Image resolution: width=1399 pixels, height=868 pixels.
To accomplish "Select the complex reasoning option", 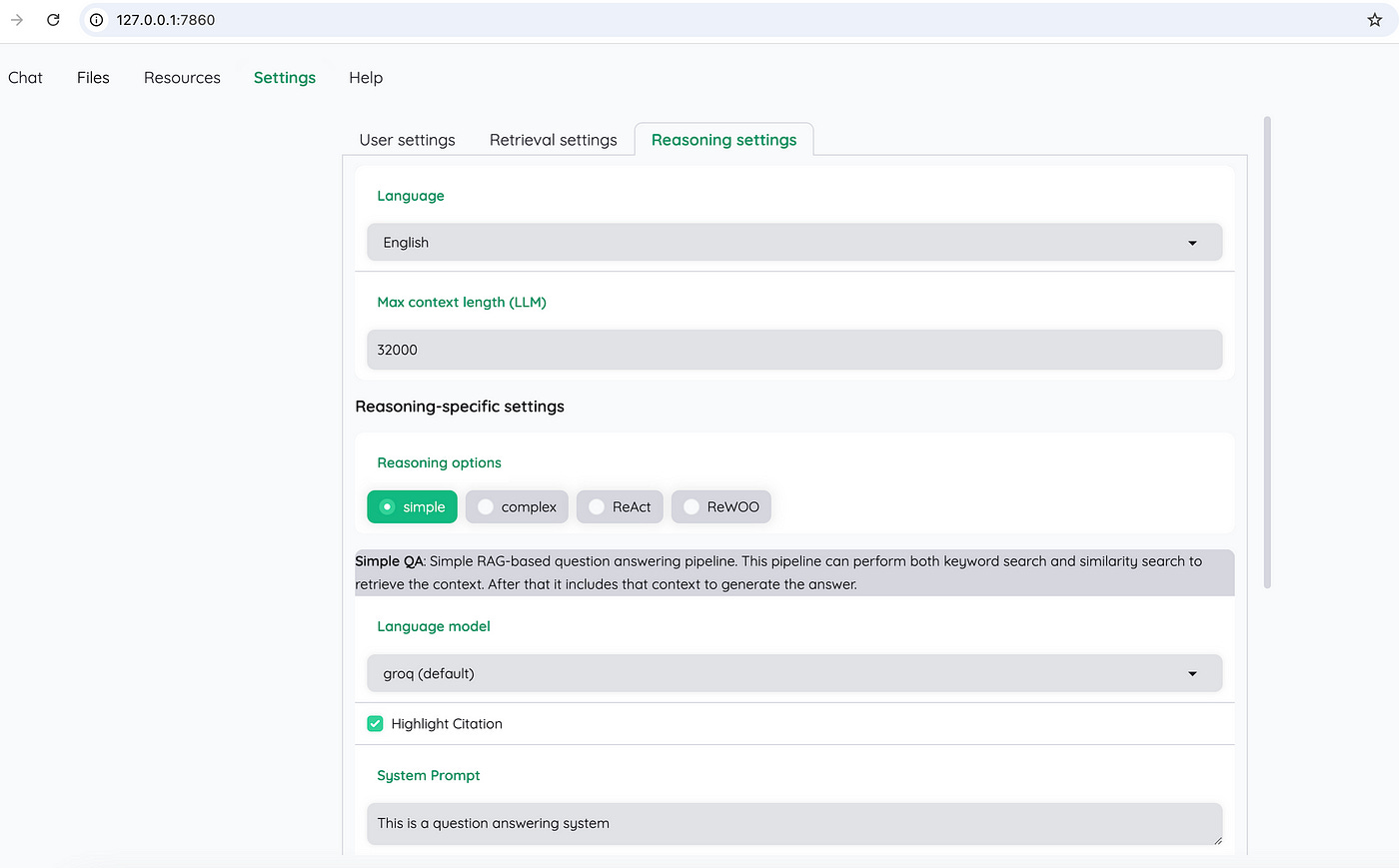I will click(x=517, y=506).
